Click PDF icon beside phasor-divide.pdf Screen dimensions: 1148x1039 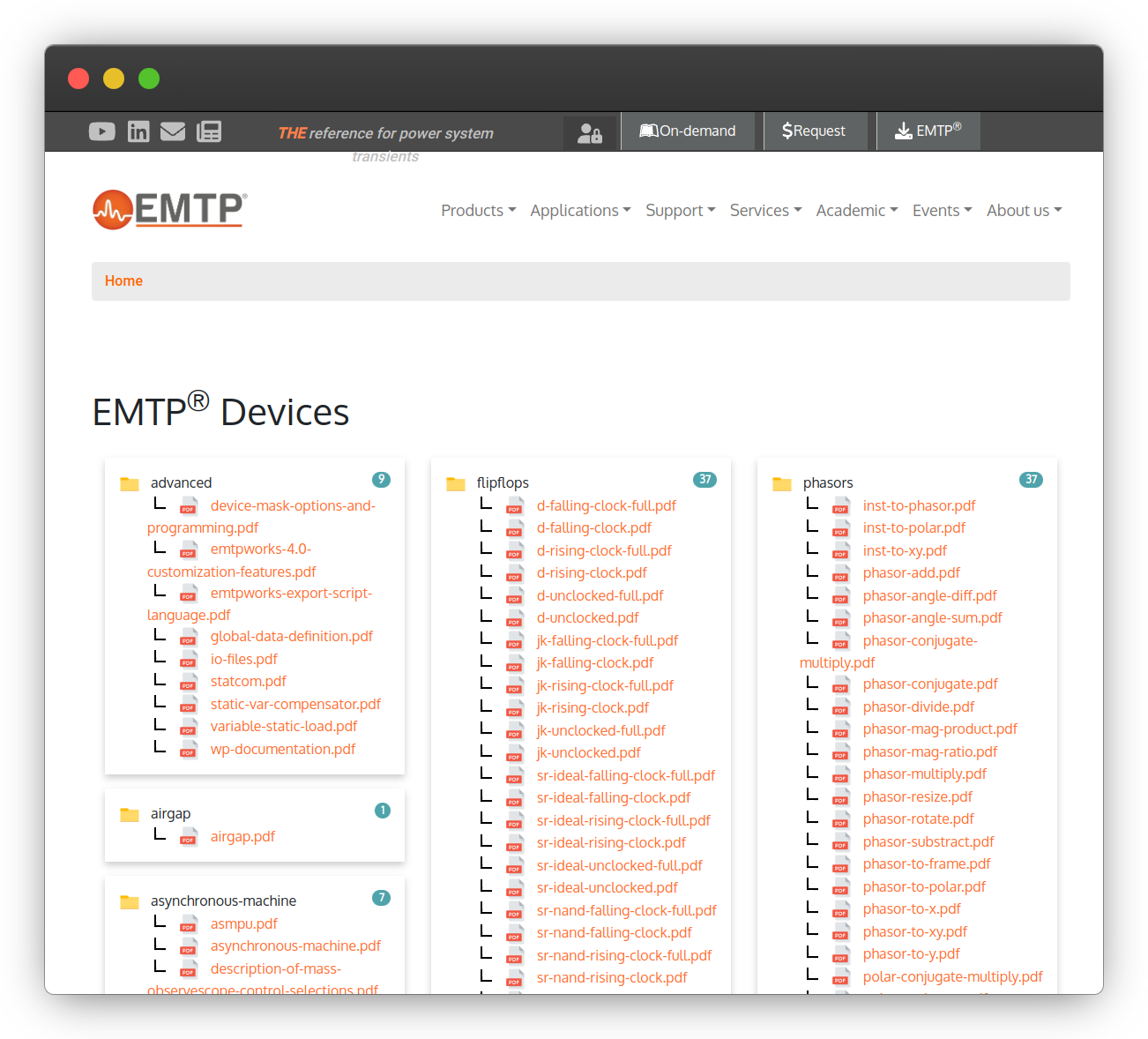(x=841, y=707)
